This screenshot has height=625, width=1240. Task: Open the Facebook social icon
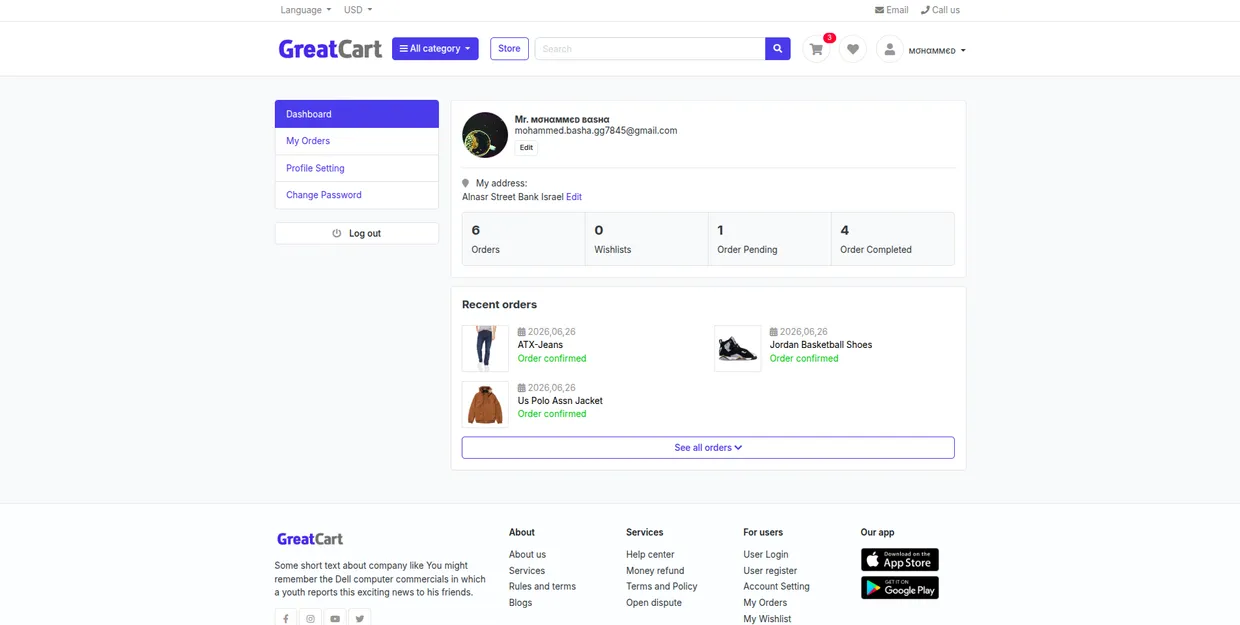pyautogui.click(x=286, y=618)
